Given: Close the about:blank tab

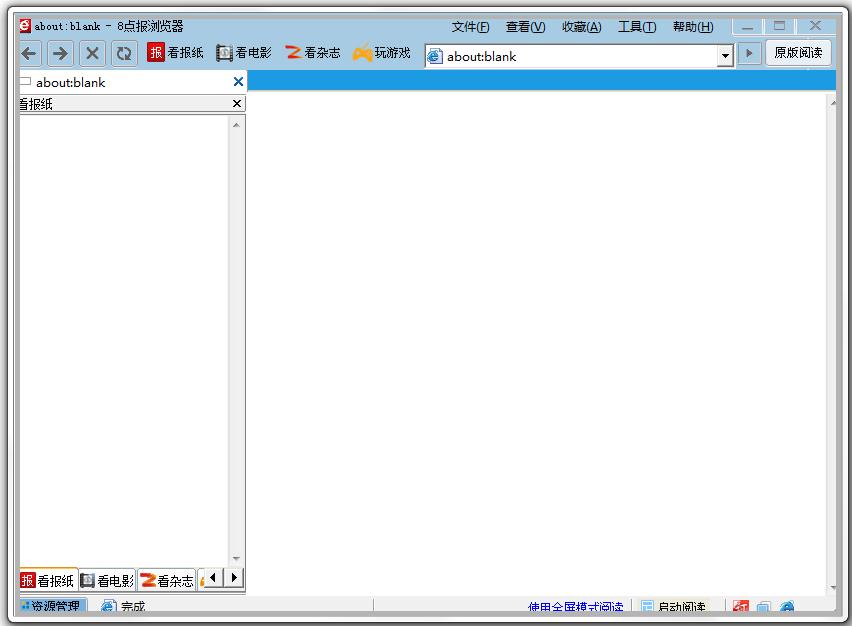Looking at the screenshot, I should 238,82.
